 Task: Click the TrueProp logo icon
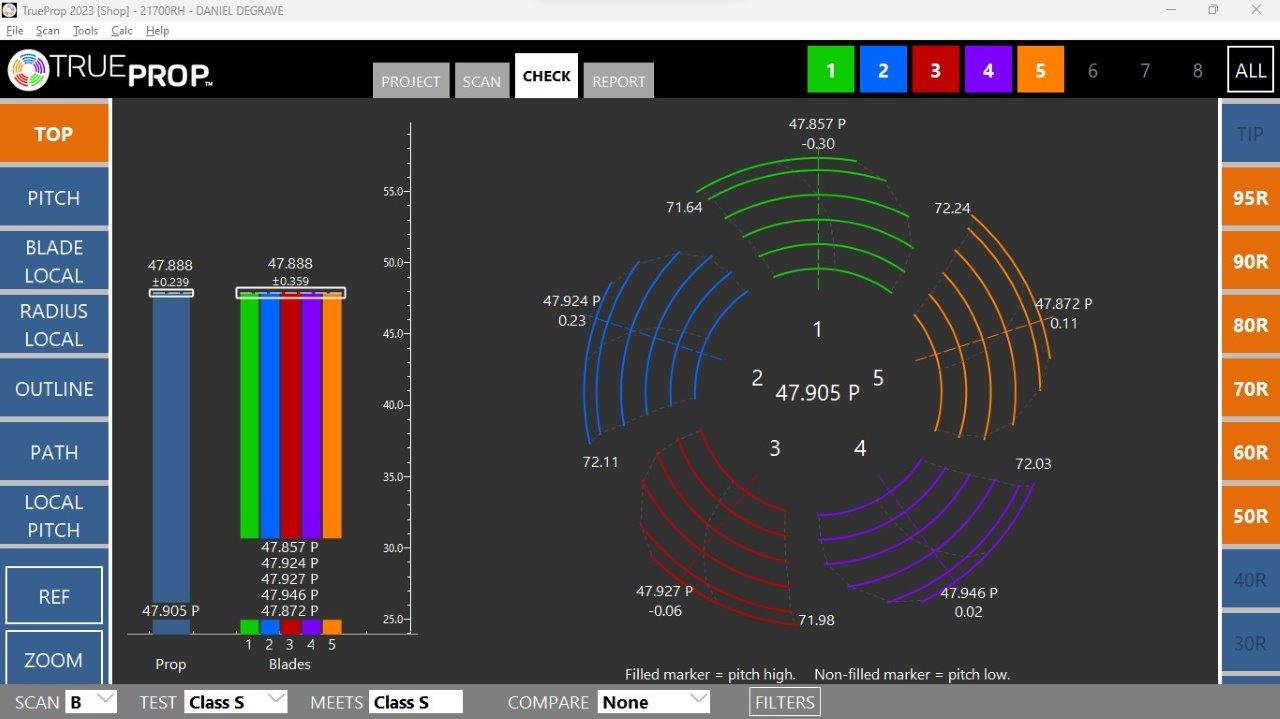coord(28,70)
